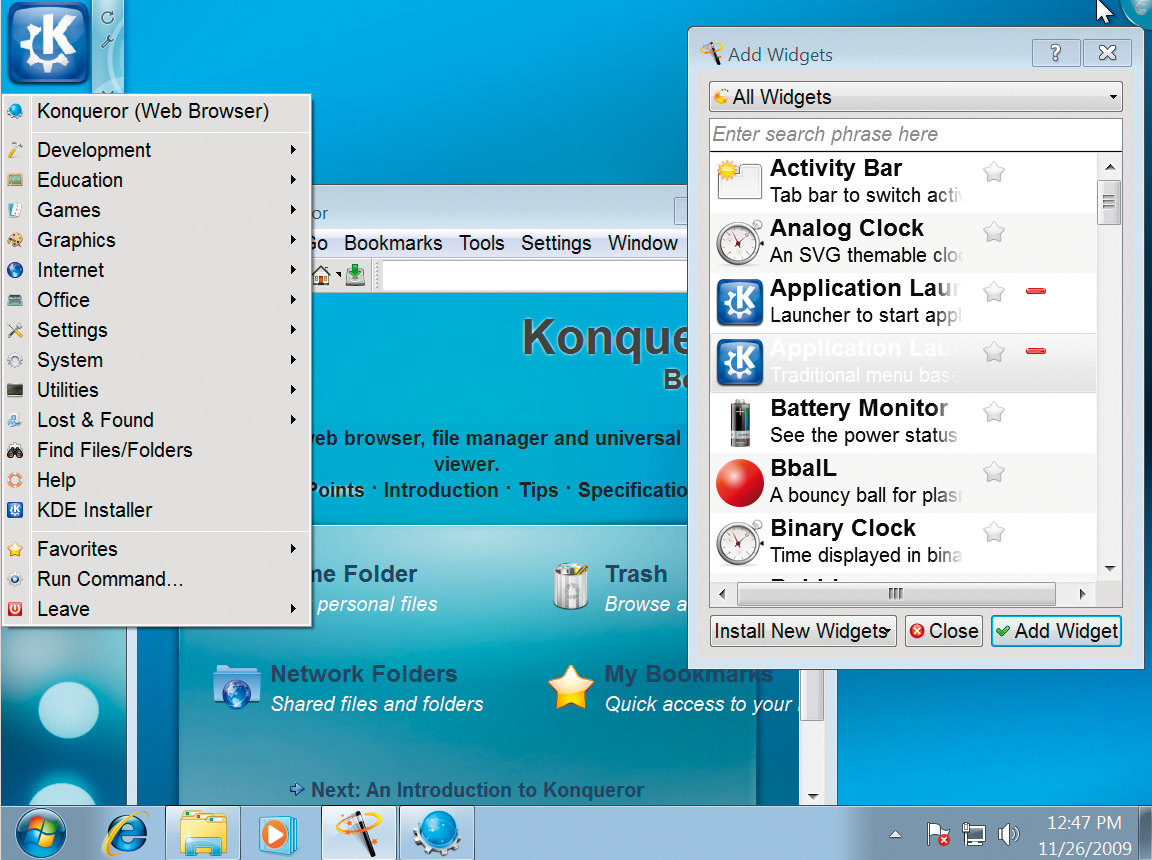This screenshot has height=860, width=1152.
Task: Click the Konqueror location address bar
Action: tap(534, 276)
